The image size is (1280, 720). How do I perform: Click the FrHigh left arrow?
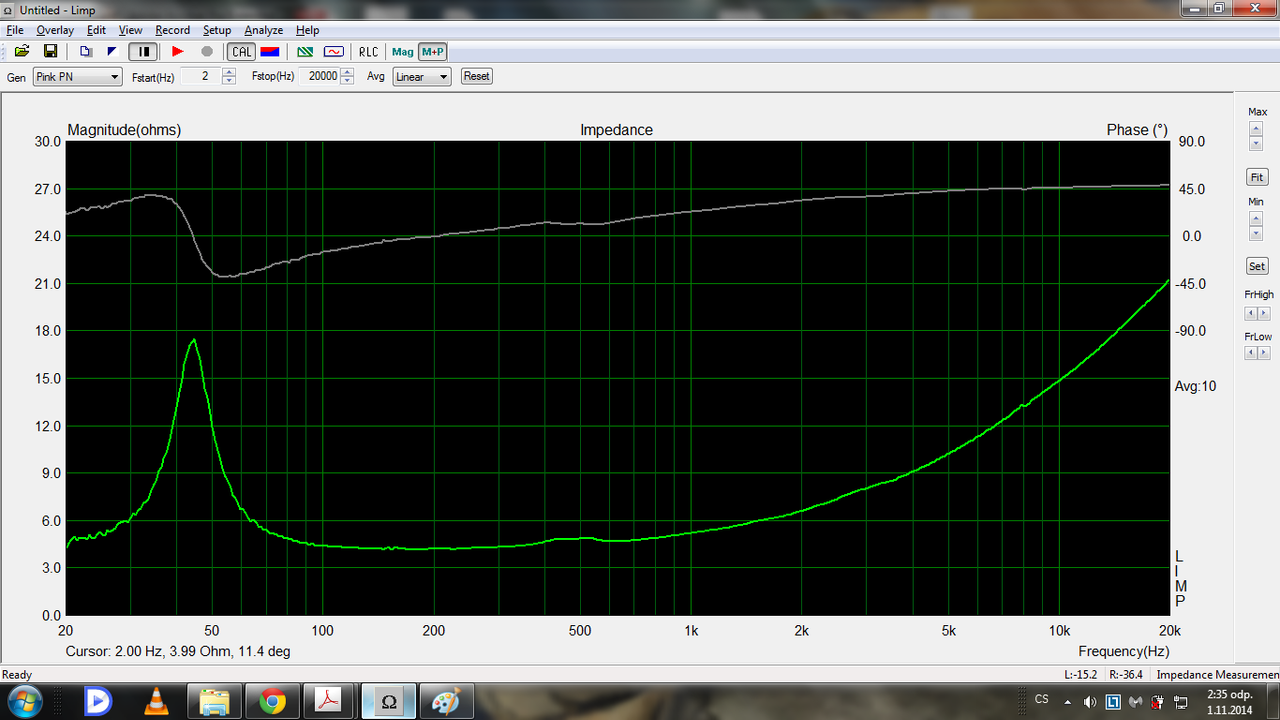coord(1251,313)
